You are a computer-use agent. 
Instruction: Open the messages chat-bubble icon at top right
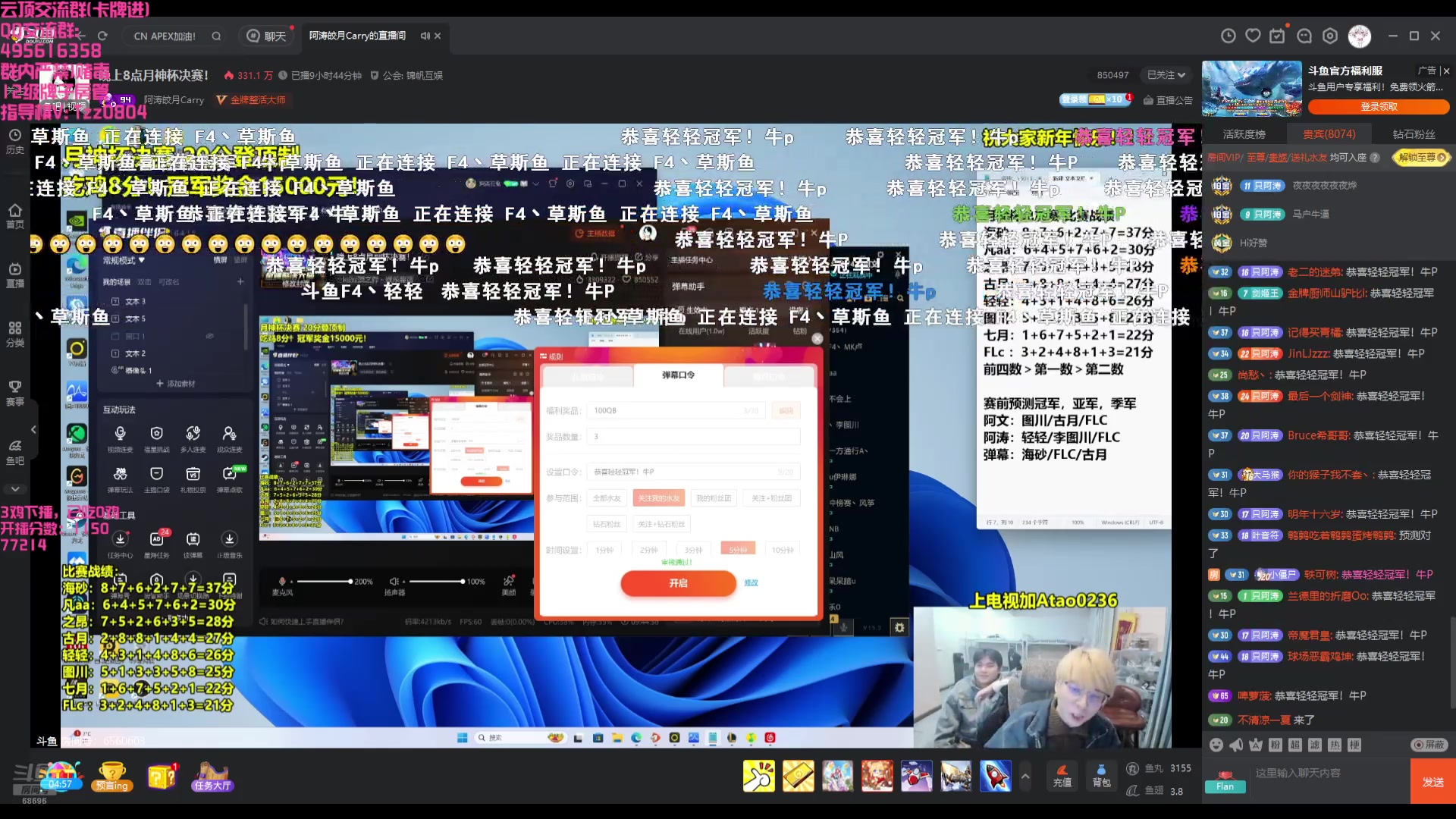(1304, 36)
